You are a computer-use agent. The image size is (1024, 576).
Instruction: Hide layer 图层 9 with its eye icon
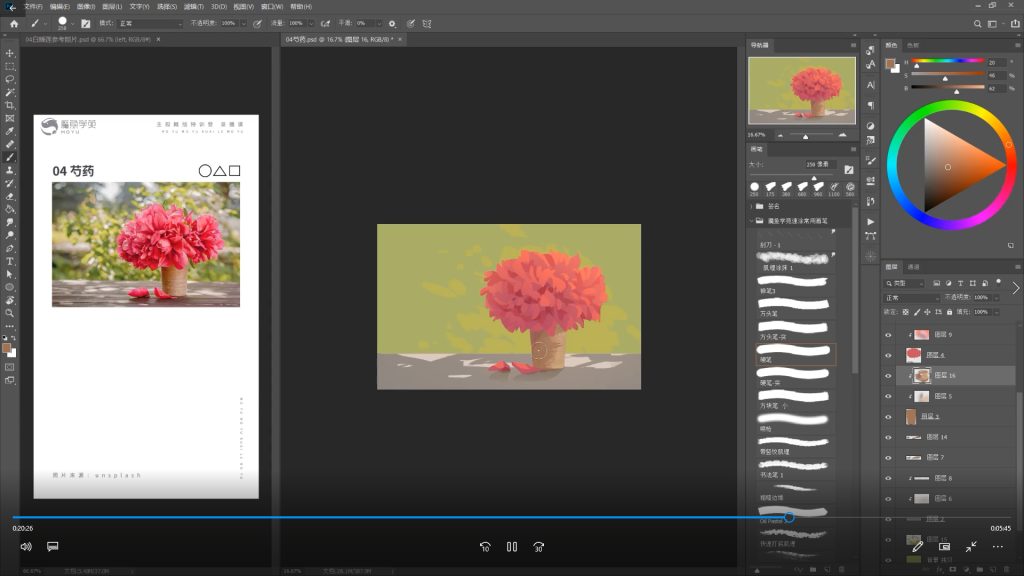tap(888, 335)
